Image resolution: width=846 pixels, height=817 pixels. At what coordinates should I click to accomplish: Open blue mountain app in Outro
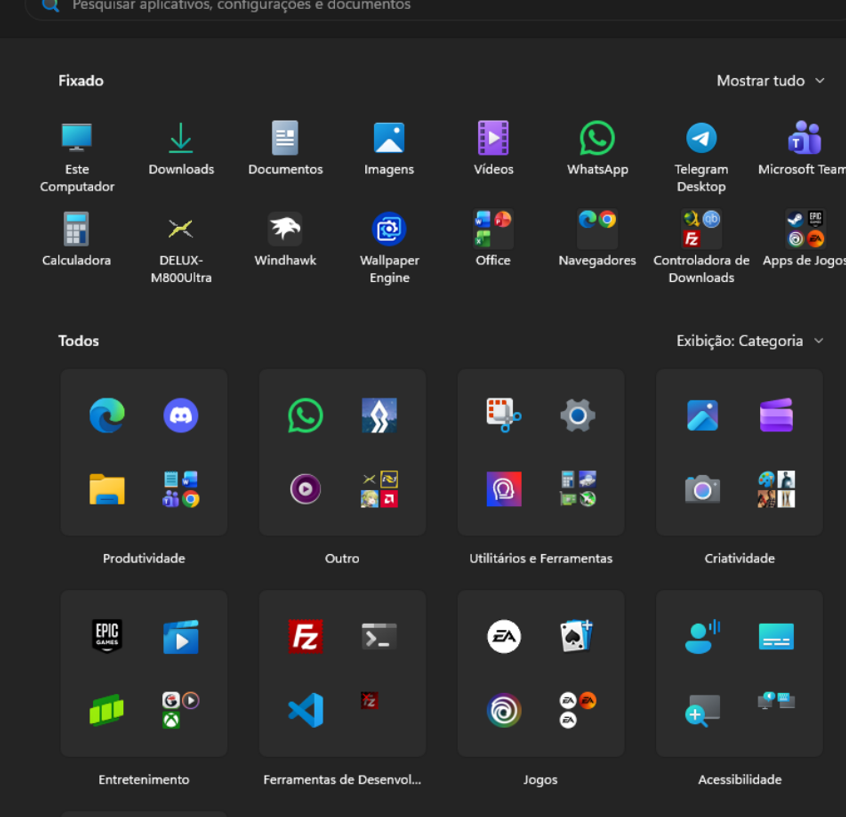tap(379, 416)
